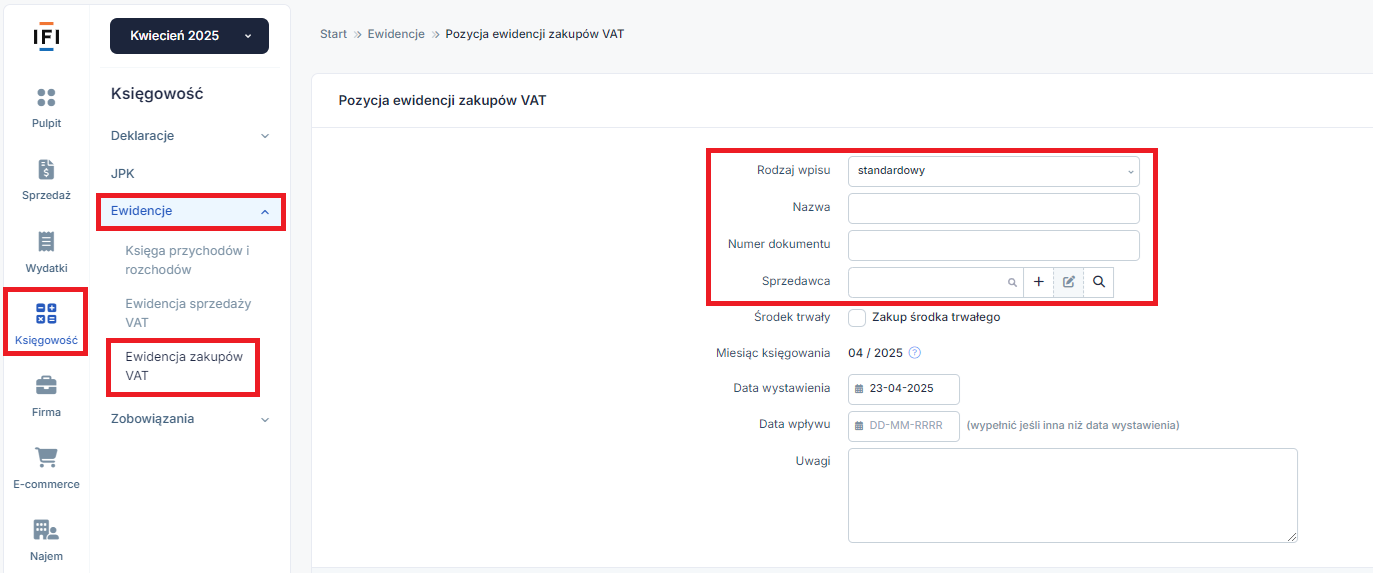Open the Pulpit dashboard icon
The width and height of the screenshot is (1373, 573).
tap(46, 98)
